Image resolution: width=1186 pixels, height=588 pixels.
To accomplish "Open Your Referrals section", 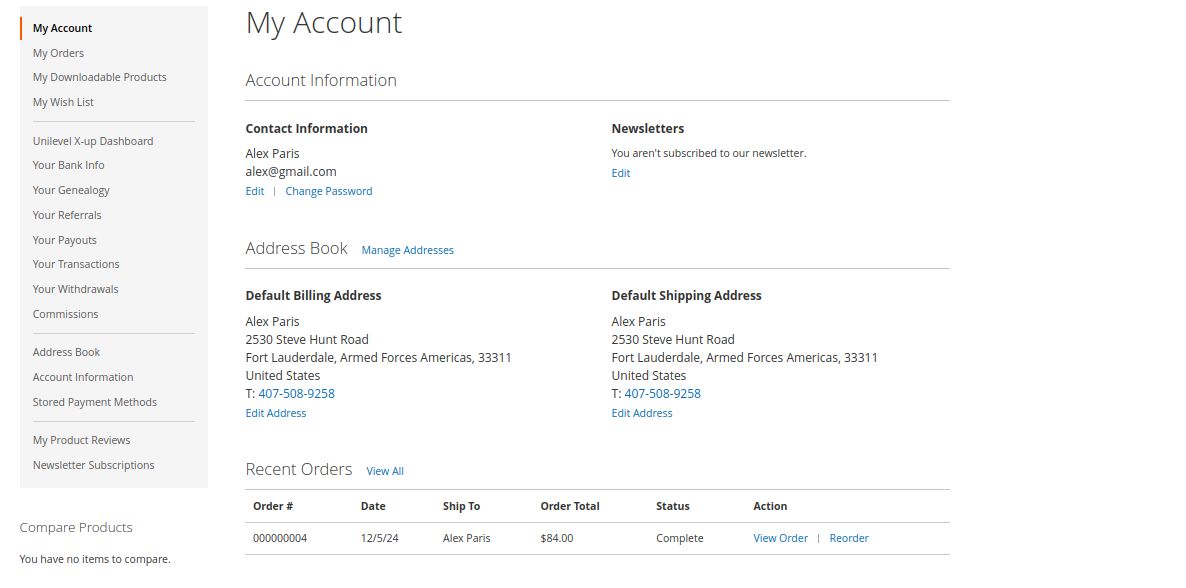I will (x=67, y=215).
